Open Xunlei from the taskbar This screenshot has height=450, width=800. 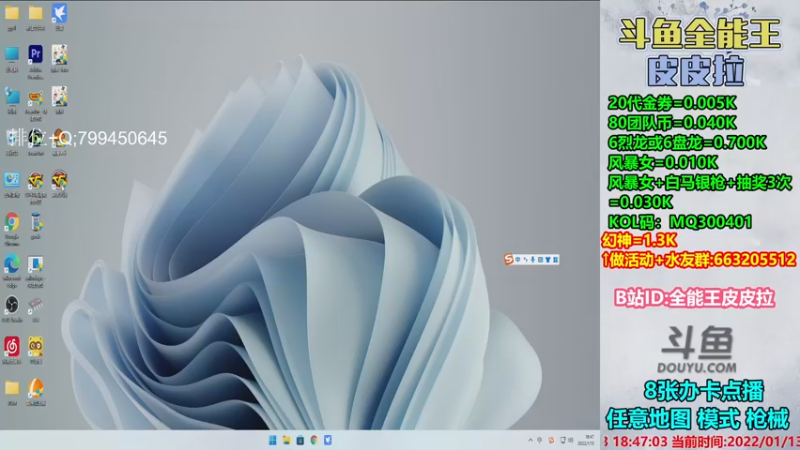pos(328,440)
